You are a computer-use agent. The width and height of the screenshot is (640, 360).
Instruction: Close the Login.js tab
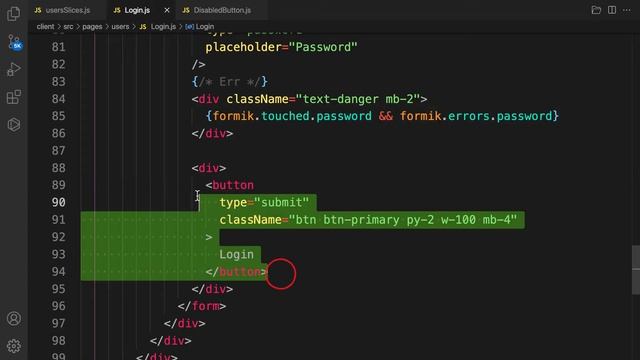click(167, 10)
